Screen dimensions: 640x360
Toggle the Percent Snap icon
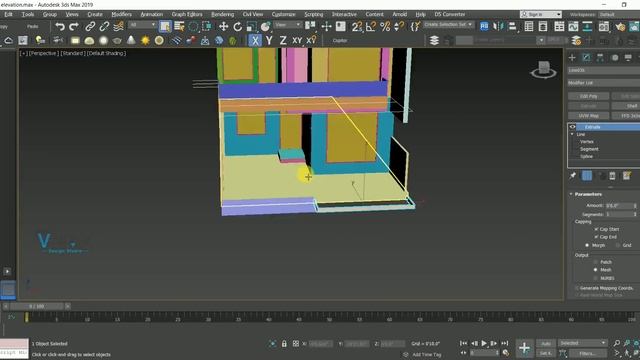[x=385, y=27]
